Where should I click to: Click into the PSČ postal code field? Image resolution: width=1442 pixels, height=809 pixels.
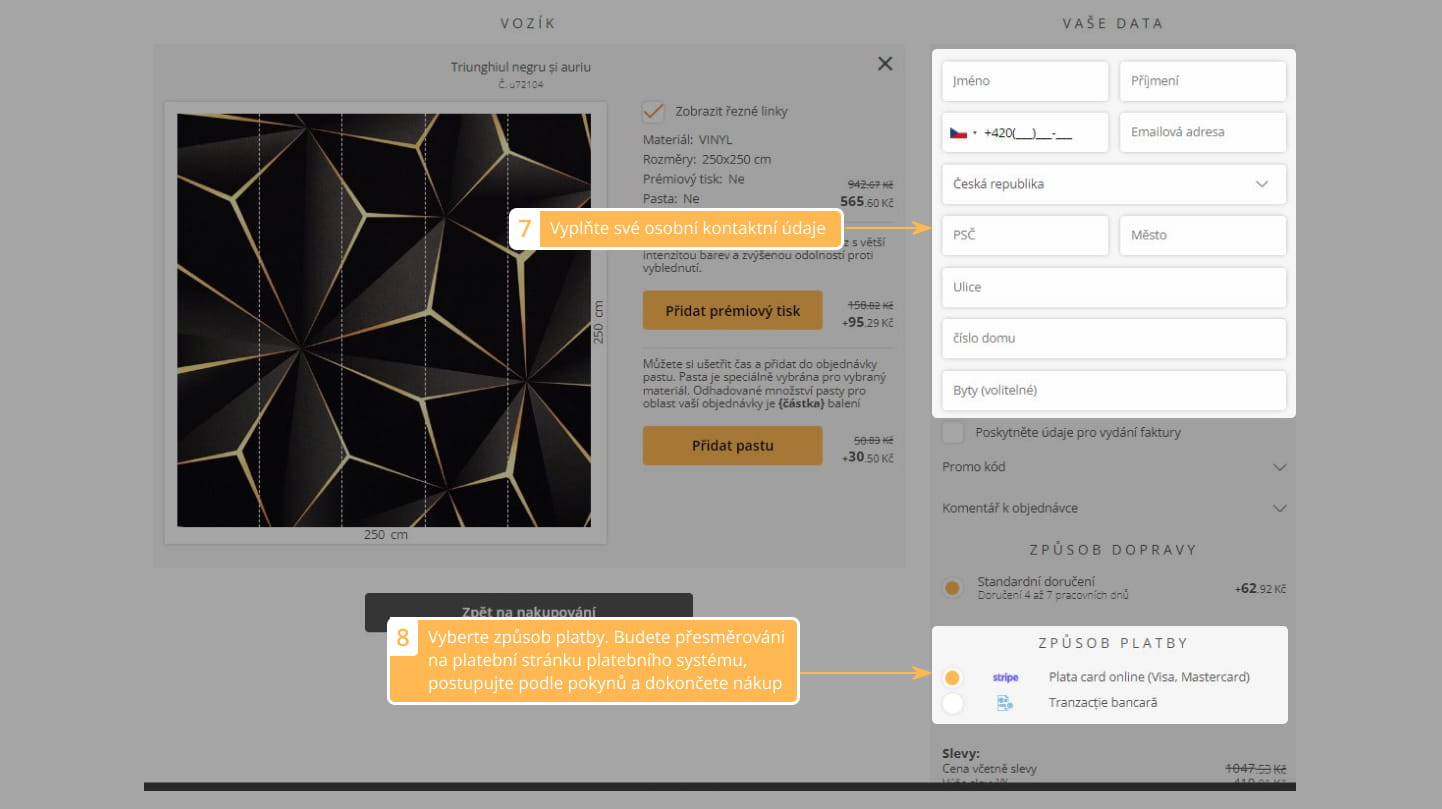[x=1024, y=235]
